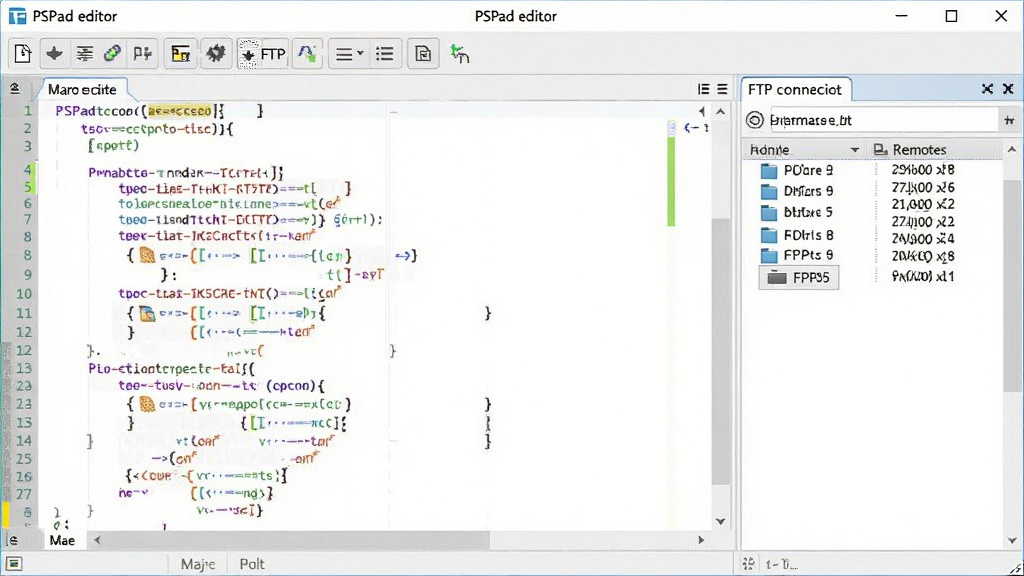This screenshot has width=1024, height=576.
Task: Click the P+ toolbar icon
Action: [x=142, y=54]
